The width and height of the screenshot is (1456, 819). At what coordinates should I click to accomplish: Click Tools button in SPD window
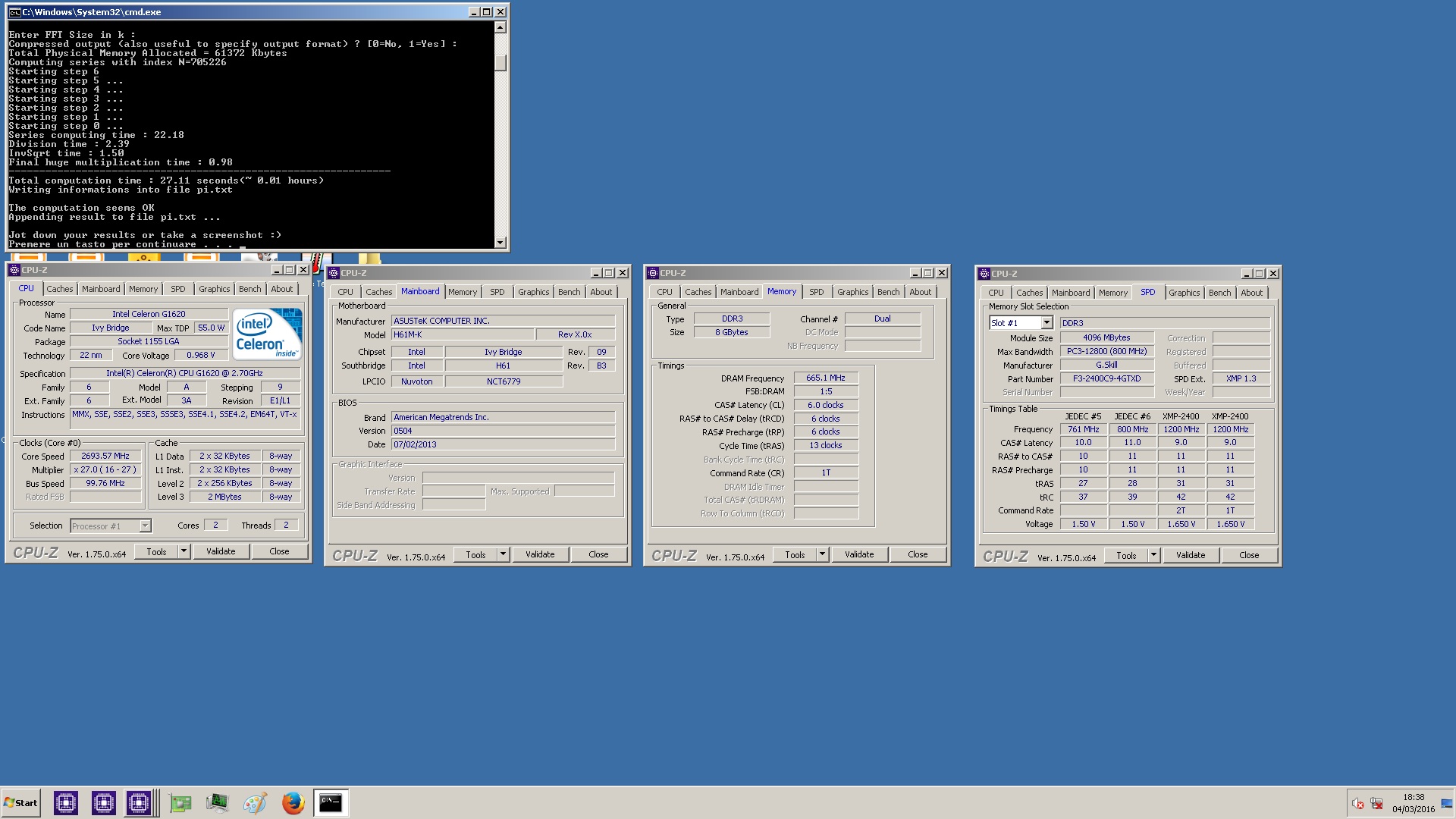tap(1126, 555)
